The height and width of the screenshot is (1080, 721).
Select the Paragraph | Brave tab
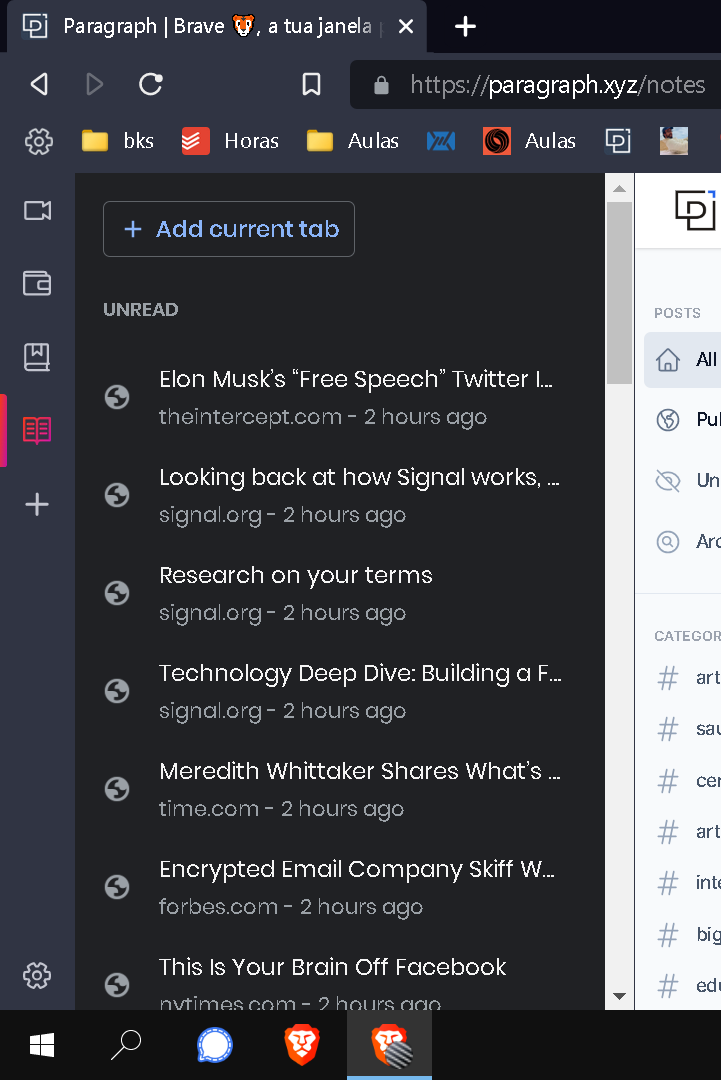216,27
